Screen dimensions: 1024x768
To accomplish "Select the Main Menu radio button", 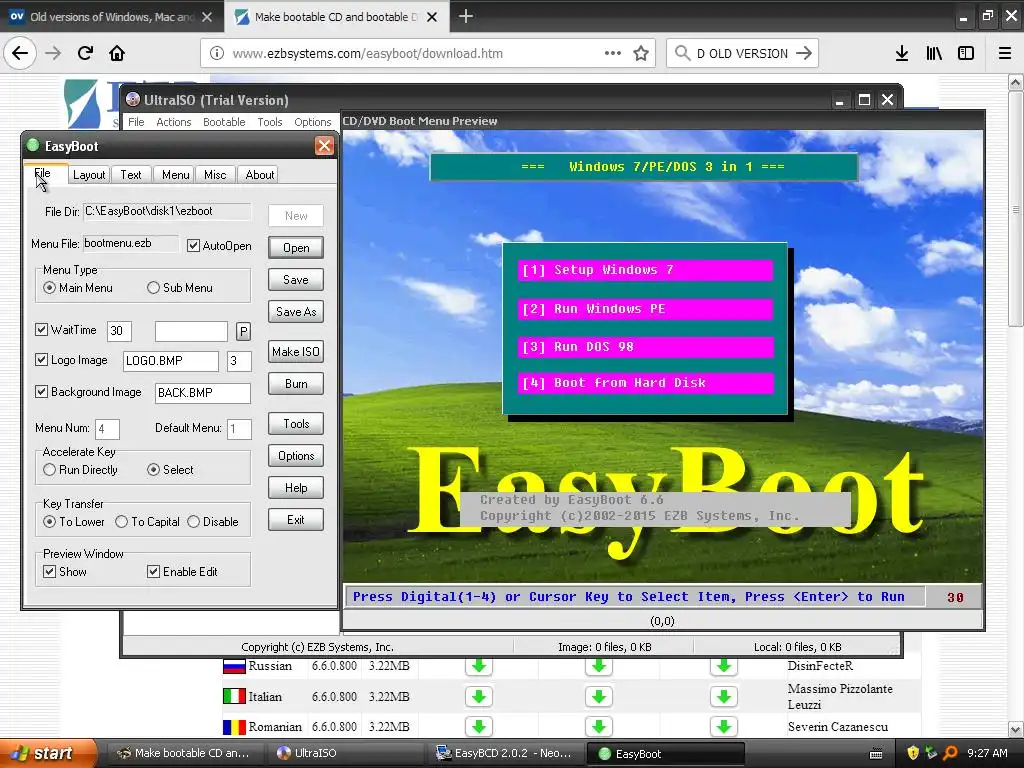I will tap(50, 288).
